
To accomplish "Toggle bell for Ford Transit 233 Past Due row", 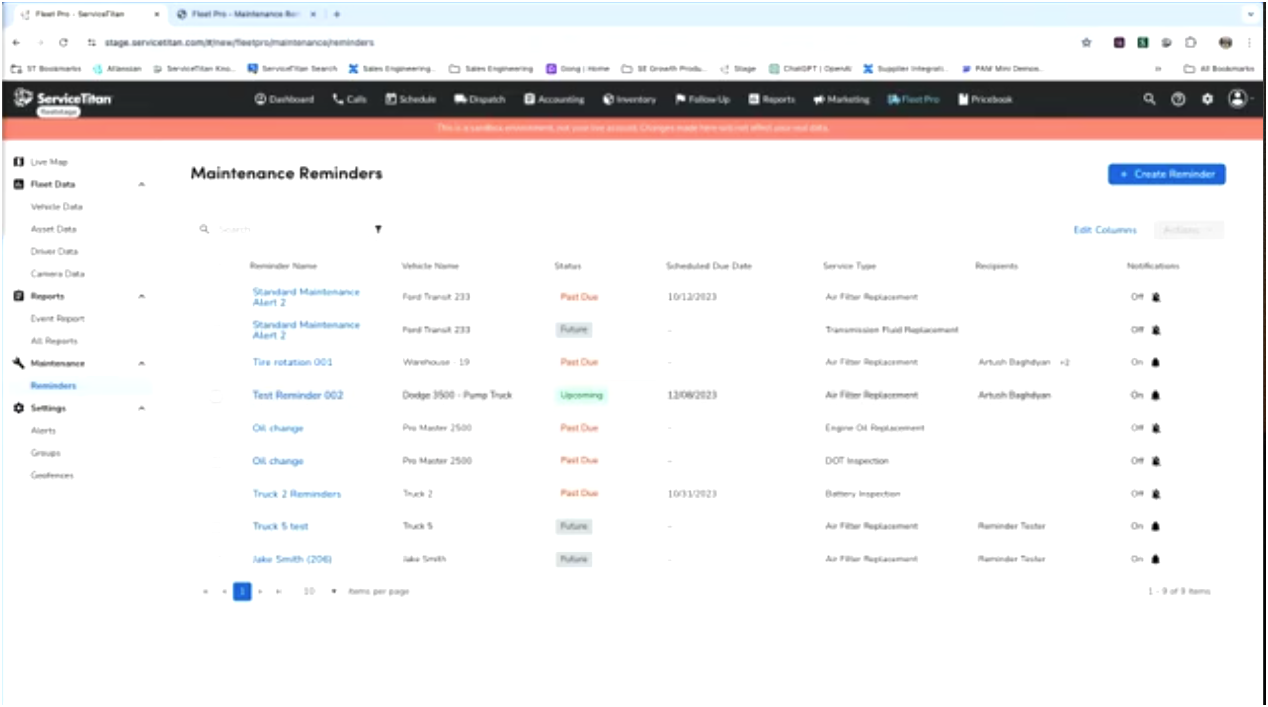I will [1156, 297].
